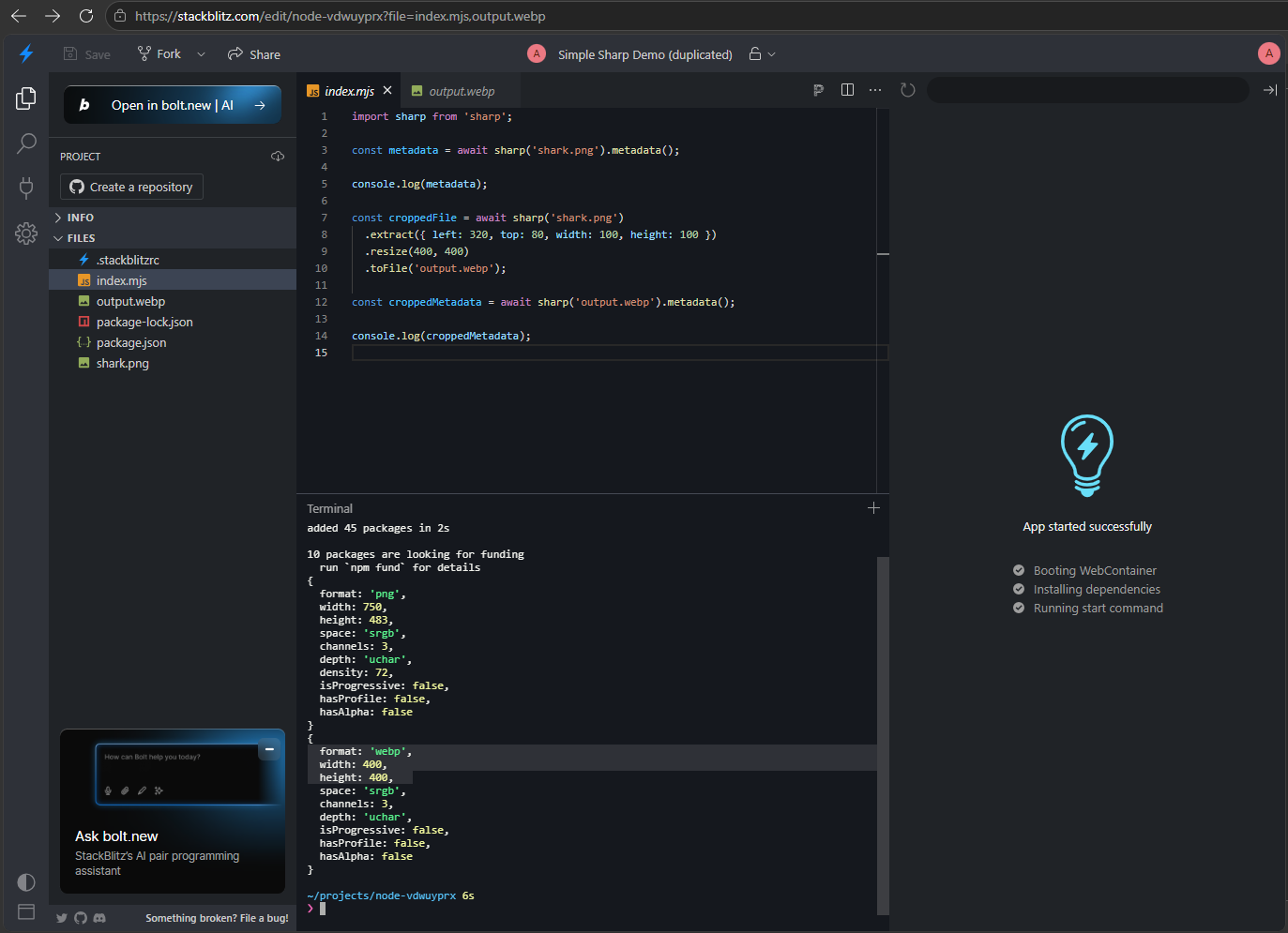Click Create a repository button
This screenshot has width=1288, height=933.
click(131, 187)
